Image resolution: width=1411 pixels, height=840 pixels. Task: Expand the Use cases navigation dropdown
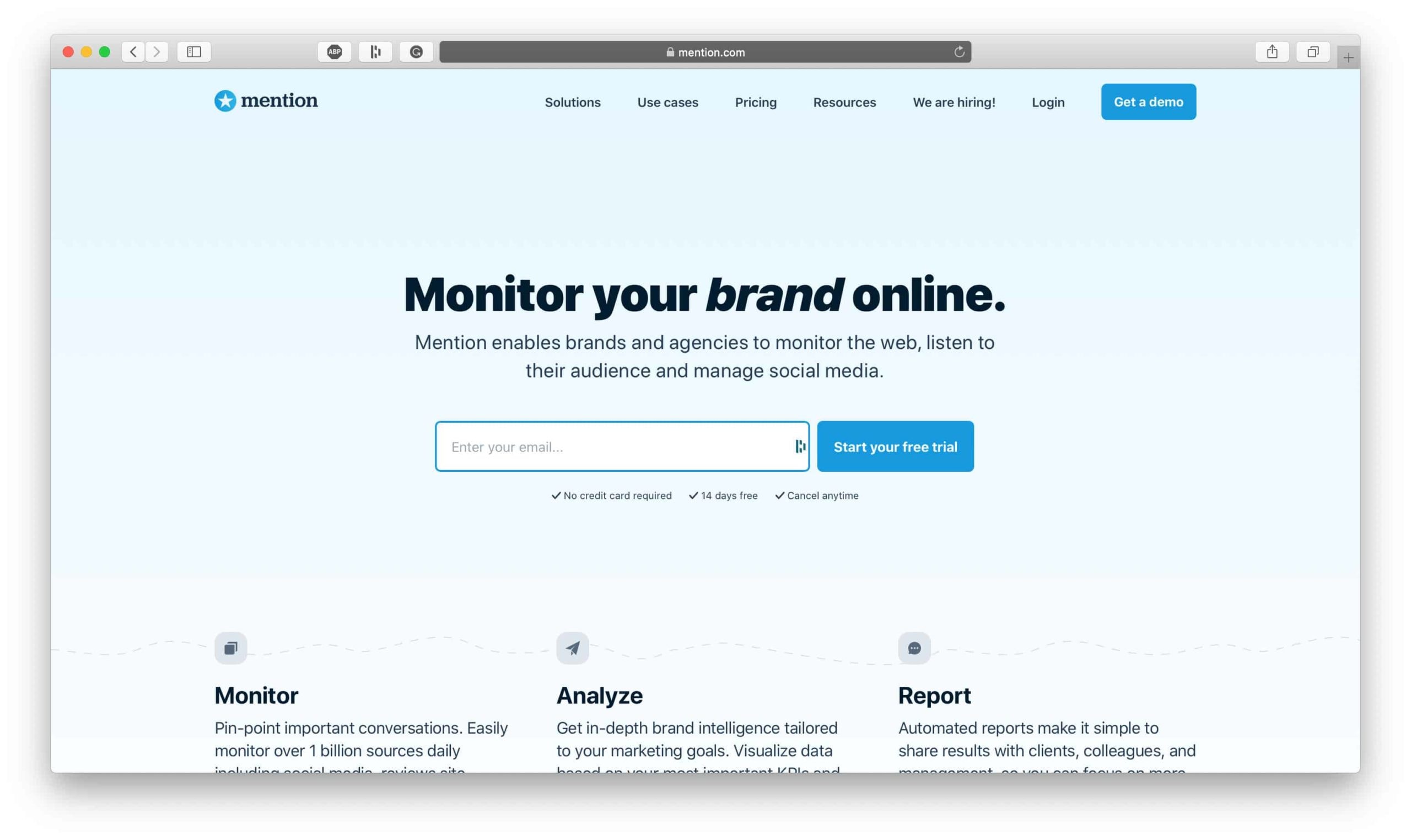coord(667,101)
